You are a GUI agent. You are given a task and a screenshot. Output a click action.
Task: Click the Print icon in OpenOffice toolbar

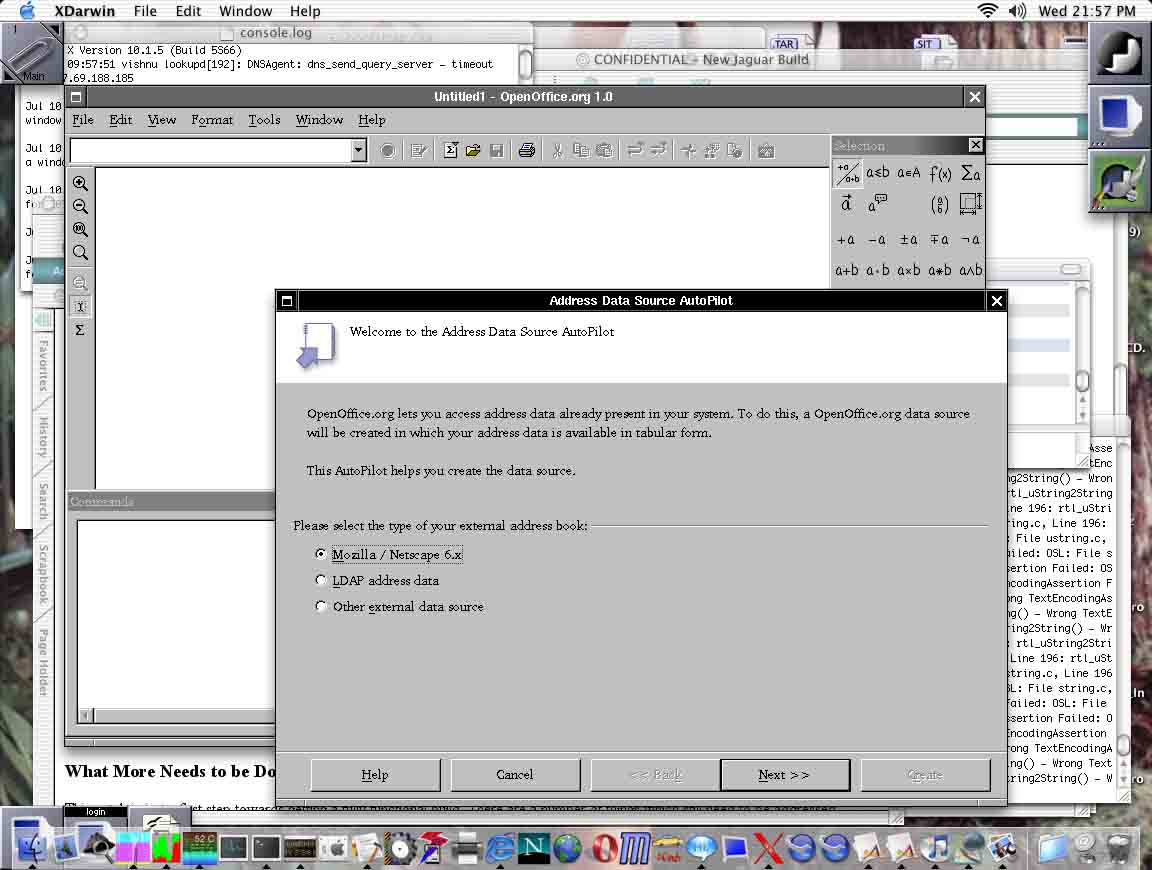527,151
